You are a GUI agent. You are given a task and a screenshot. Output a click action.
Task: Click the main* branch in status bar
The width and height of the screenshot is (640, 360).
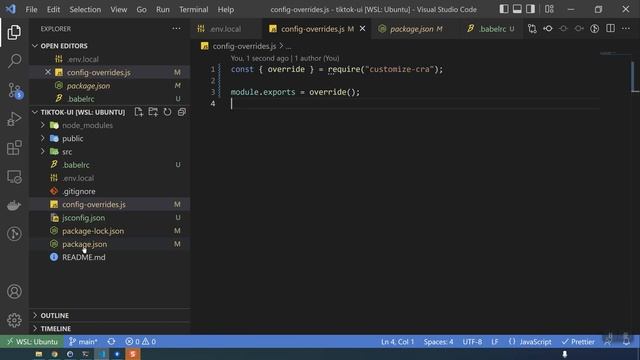click(x=83, y=342)
